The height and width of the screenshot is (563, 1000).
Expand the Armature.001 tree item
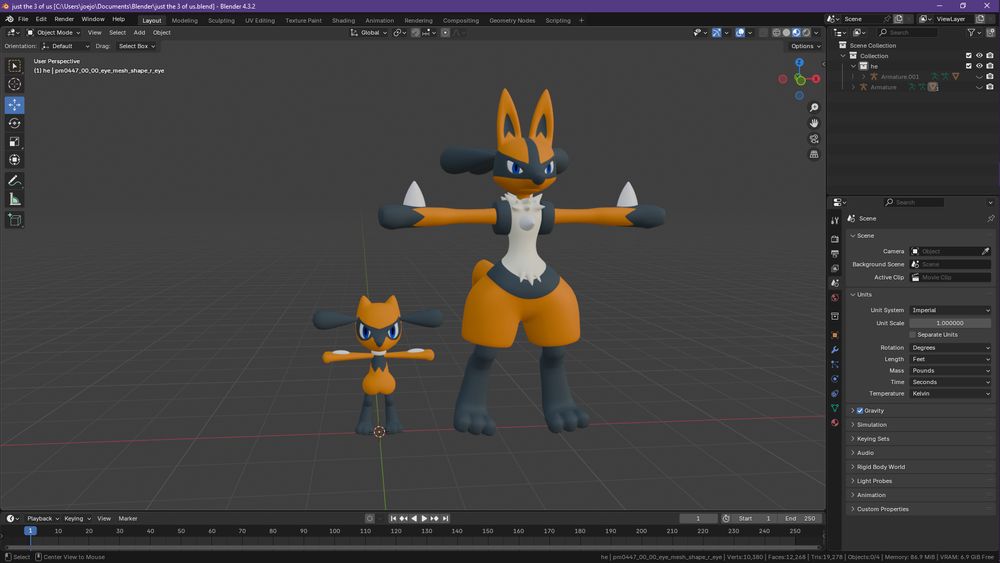pyautogui.click(x=864, y=77)
